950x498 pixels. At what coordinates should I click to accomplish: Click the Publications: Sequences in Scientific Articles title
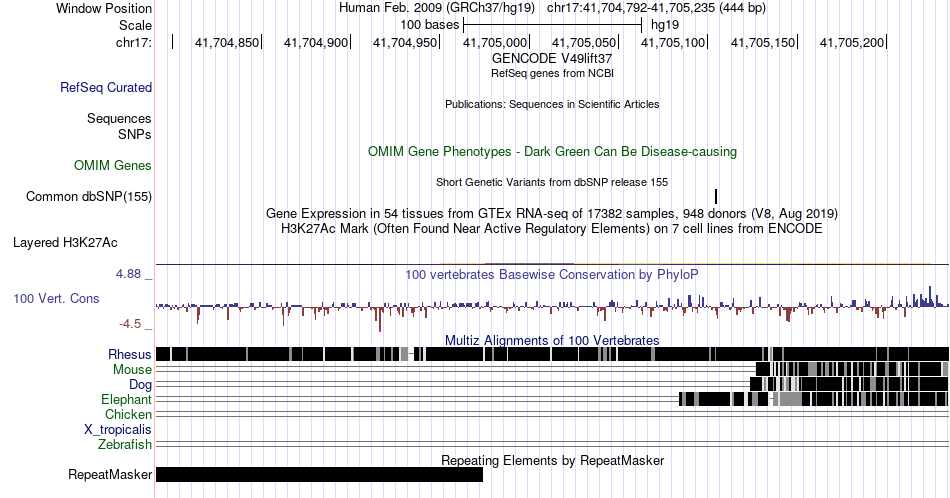[552, 104]
